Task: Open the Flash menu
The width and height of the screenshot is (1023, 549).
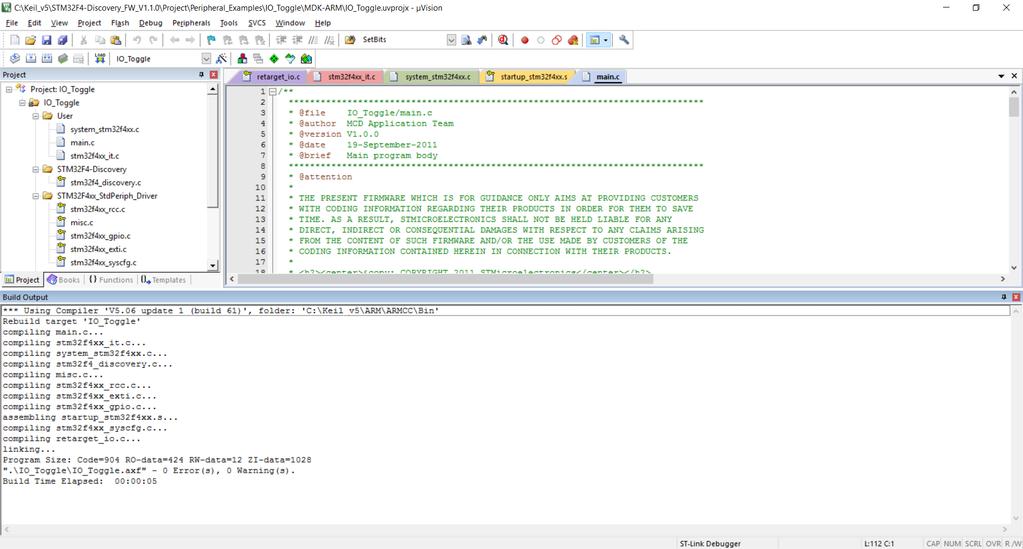Action: (120, 23)
